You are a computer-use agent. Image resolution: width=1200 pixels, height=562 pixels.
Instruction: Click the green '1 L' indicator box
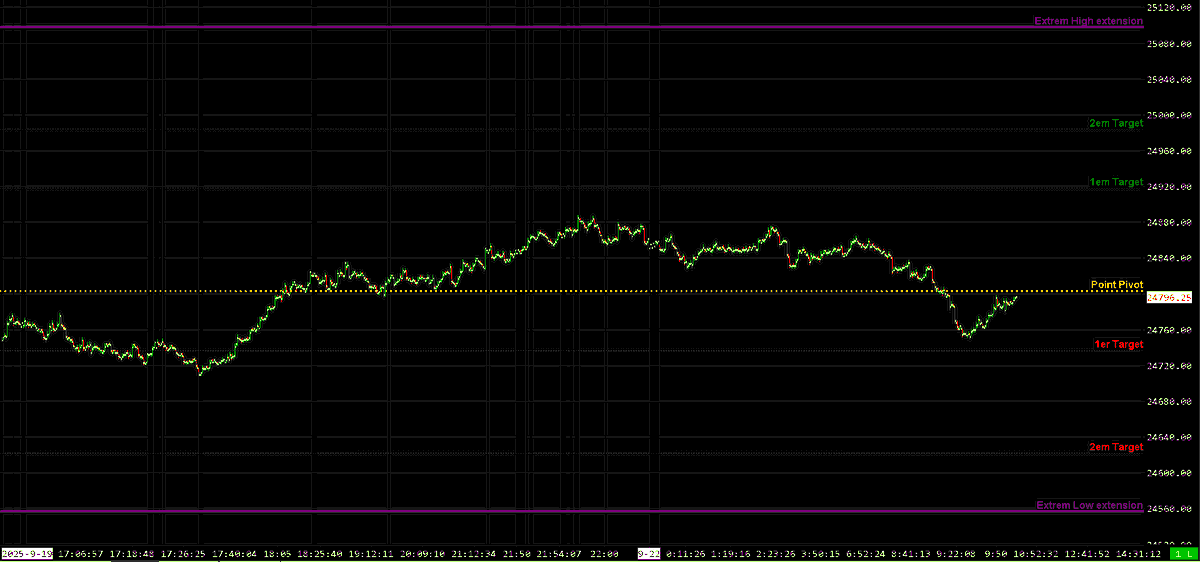pyautogui.click(x=1183, y=553)
